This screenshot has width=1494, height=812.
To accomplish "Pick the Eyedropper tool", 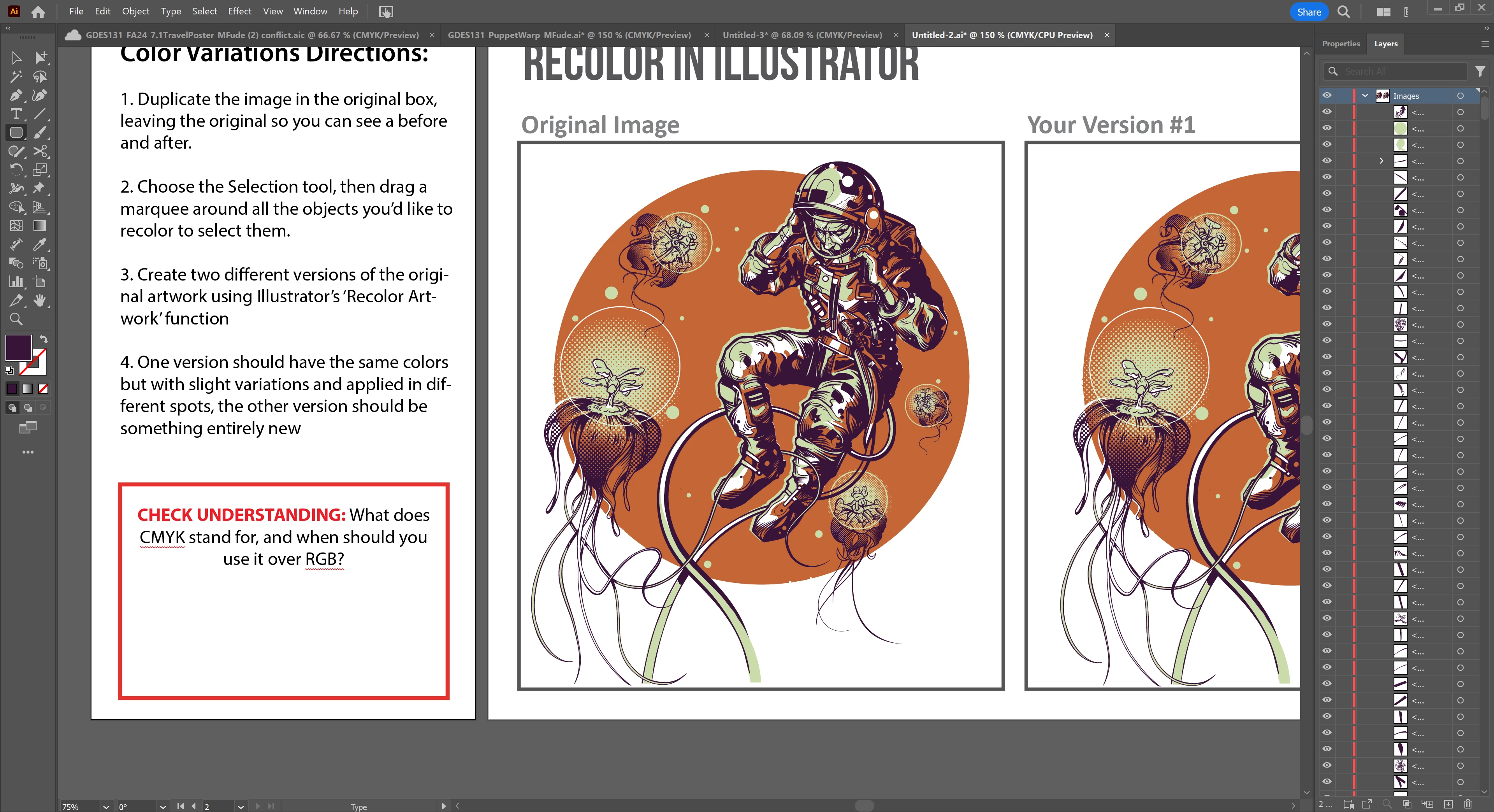I will [x=39, y=245].
